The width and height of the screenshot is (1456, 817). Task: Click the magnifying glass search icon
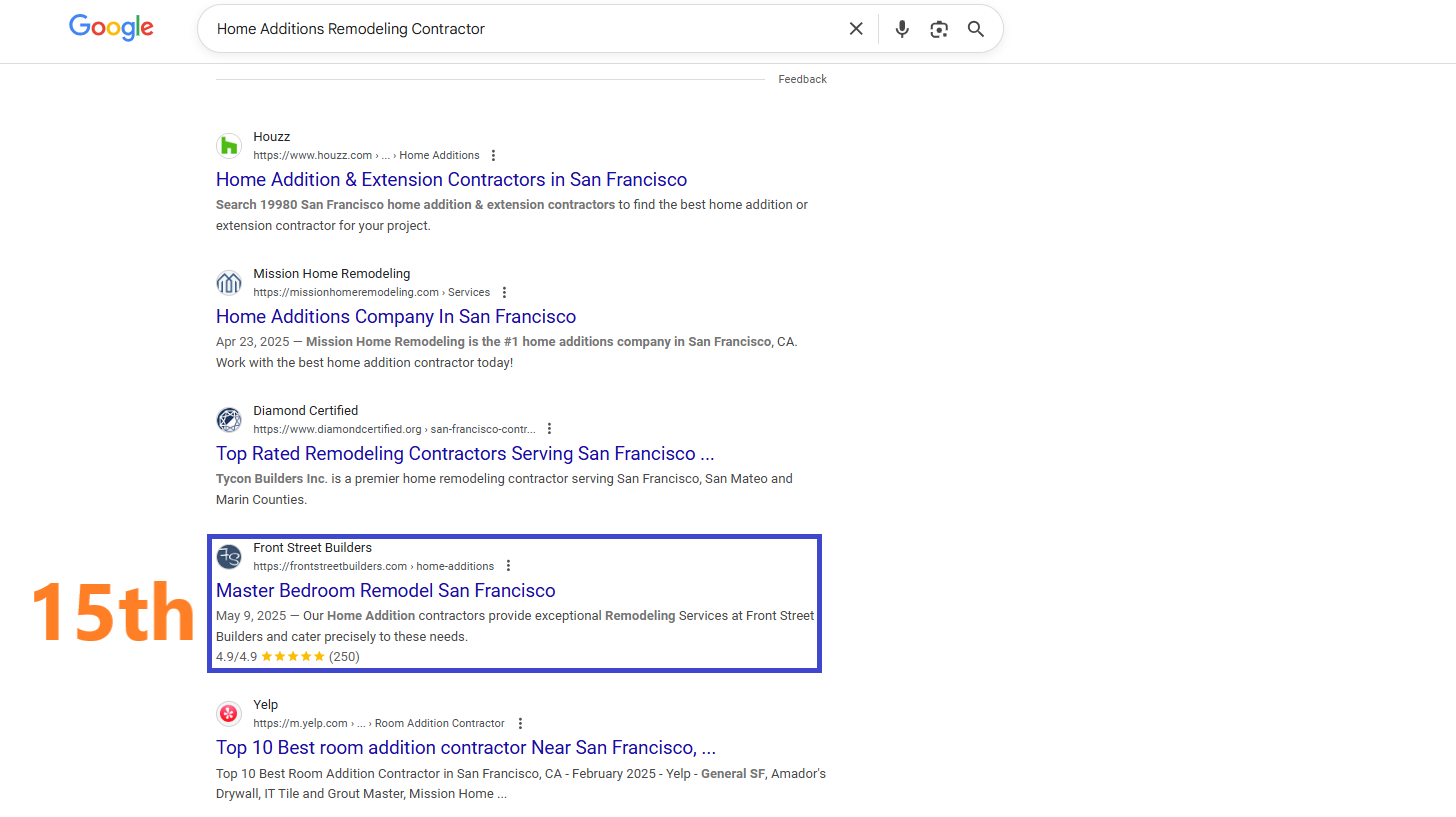(x=976, y=29)
